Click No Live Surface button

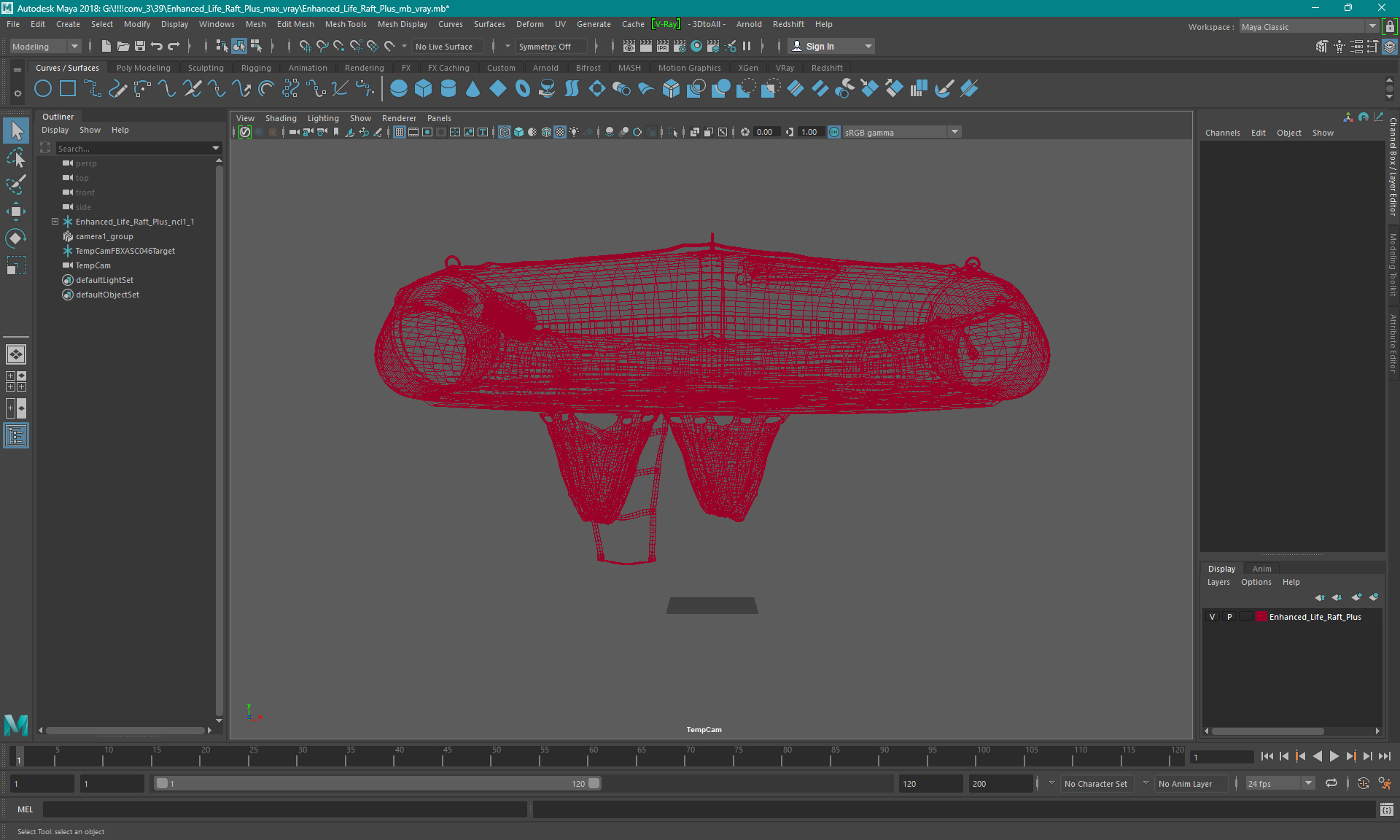coord(447,46)
